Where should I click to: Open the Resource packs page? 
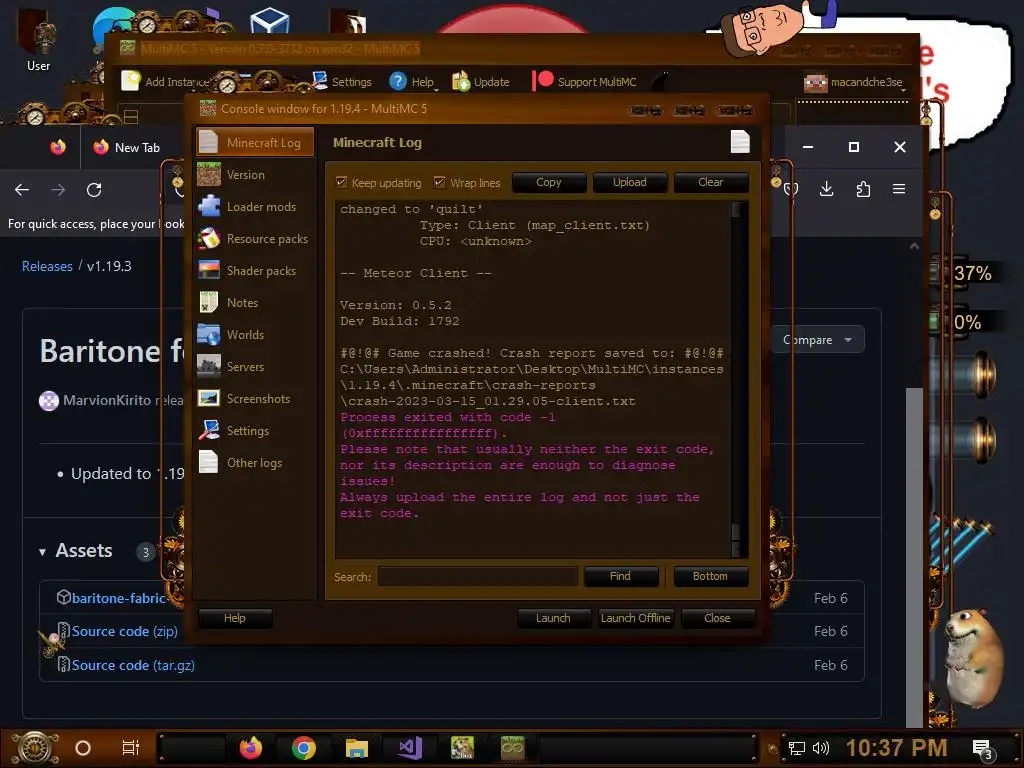[255, 238]
